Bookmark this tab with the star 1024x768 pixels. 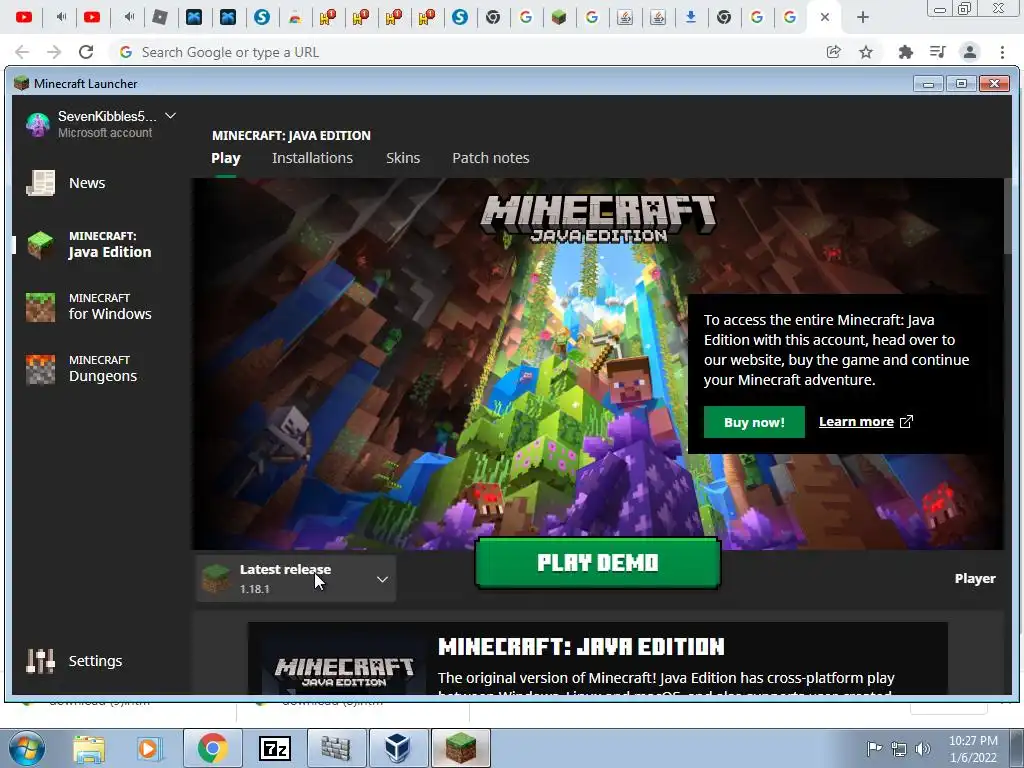coord(866,52)
